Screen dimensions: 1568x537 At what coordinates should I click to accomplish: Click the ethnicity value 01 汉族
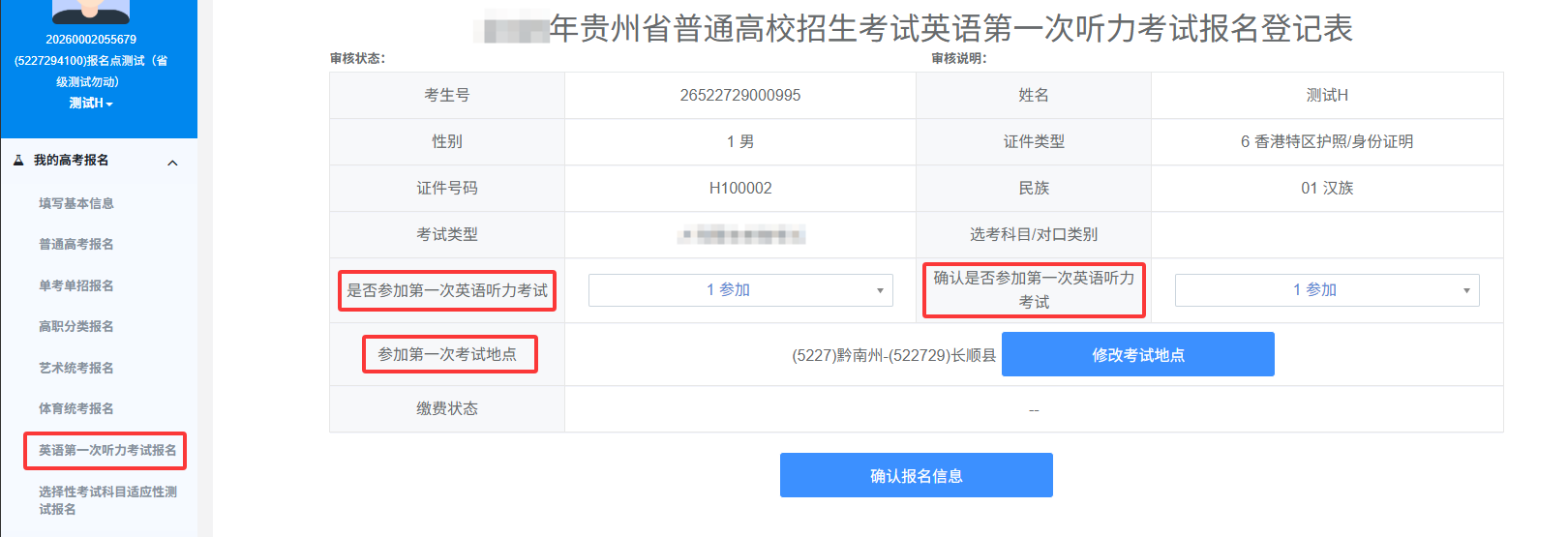(1327, 188)
